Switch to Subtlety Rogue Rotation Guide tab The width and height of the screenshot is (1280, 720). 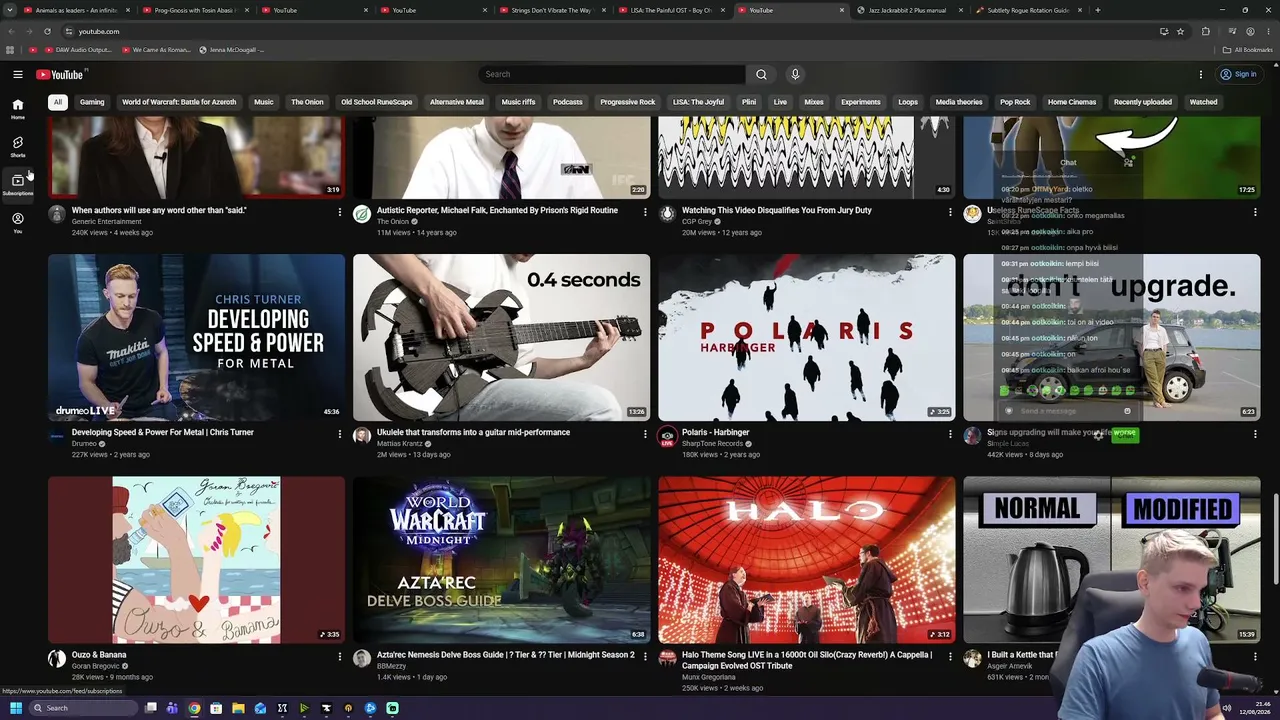(x=1029, y=10)
